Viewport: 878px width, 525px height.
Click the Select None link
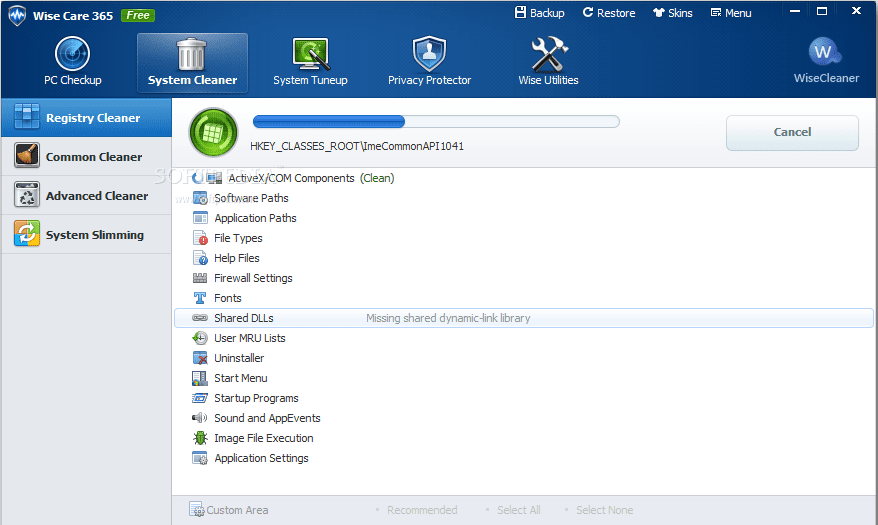click(x=605, y=510)
